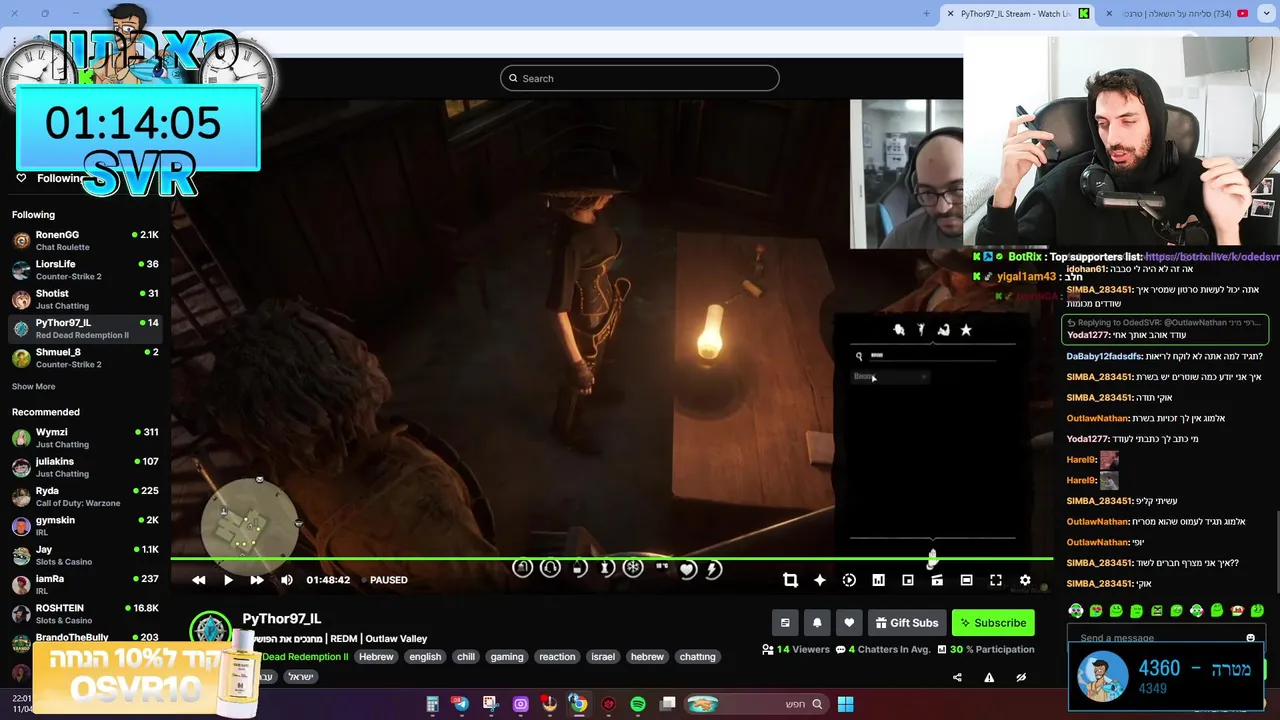Open Shotist channel in Following list
This screenshot has height=720, width=1280.
[85, 299]
